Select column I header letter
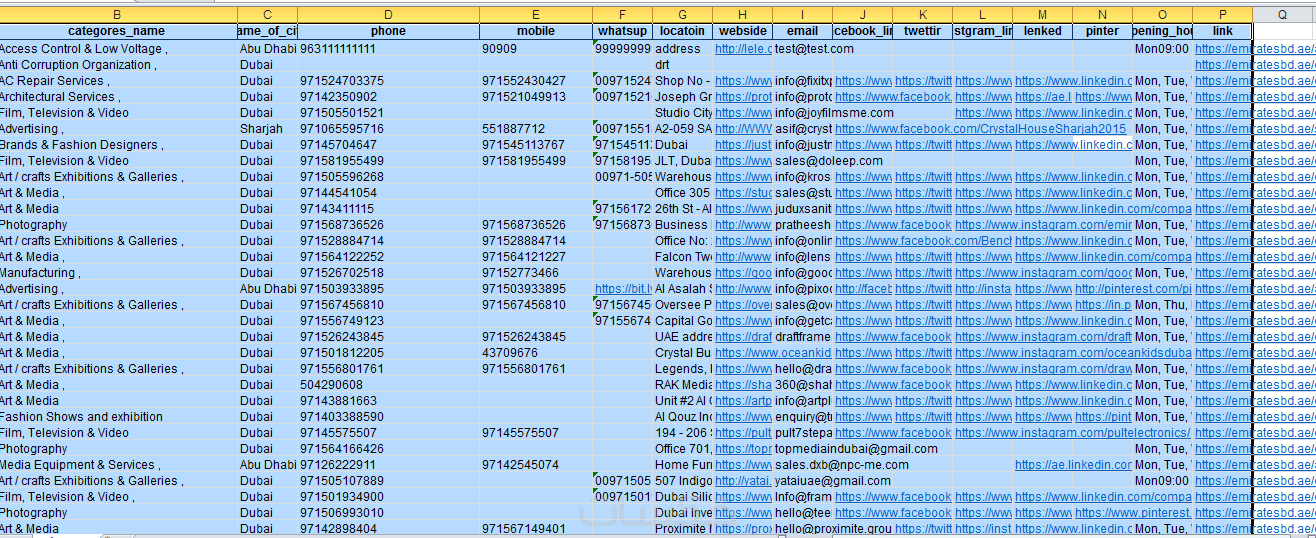The height and width of the screenshot is (538, 1316). pyautogui.click(x=802, y=15)
